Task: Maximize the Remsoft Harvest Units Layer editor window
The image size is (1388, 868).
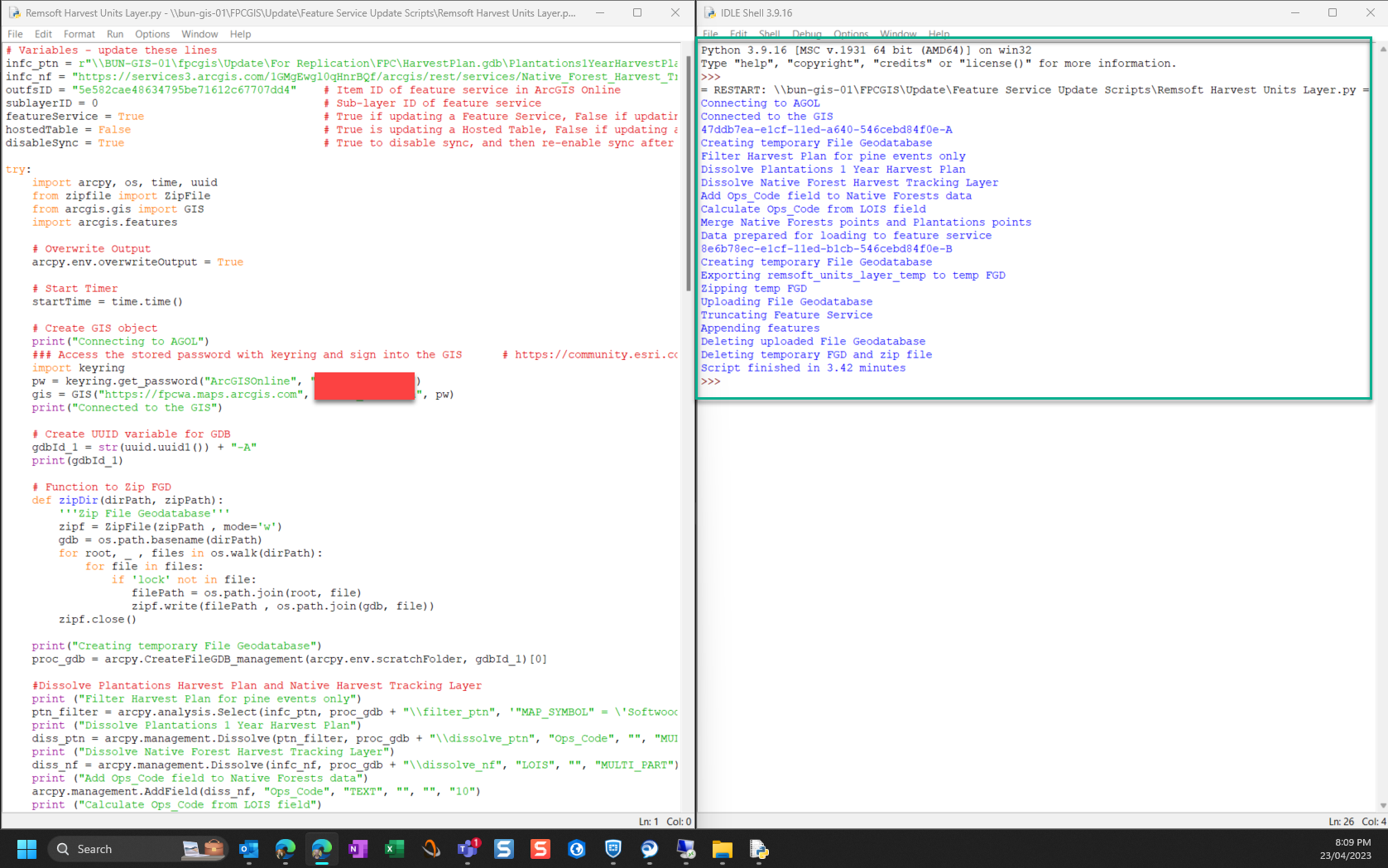Action: pos(637,12)
